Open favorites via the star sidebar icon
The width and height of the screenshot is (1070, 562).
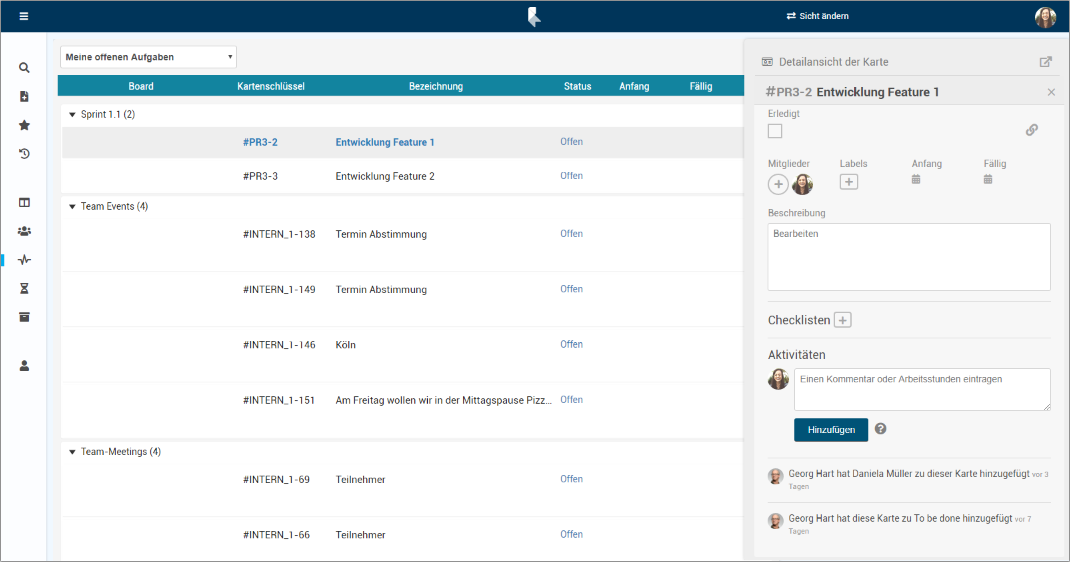24,125
